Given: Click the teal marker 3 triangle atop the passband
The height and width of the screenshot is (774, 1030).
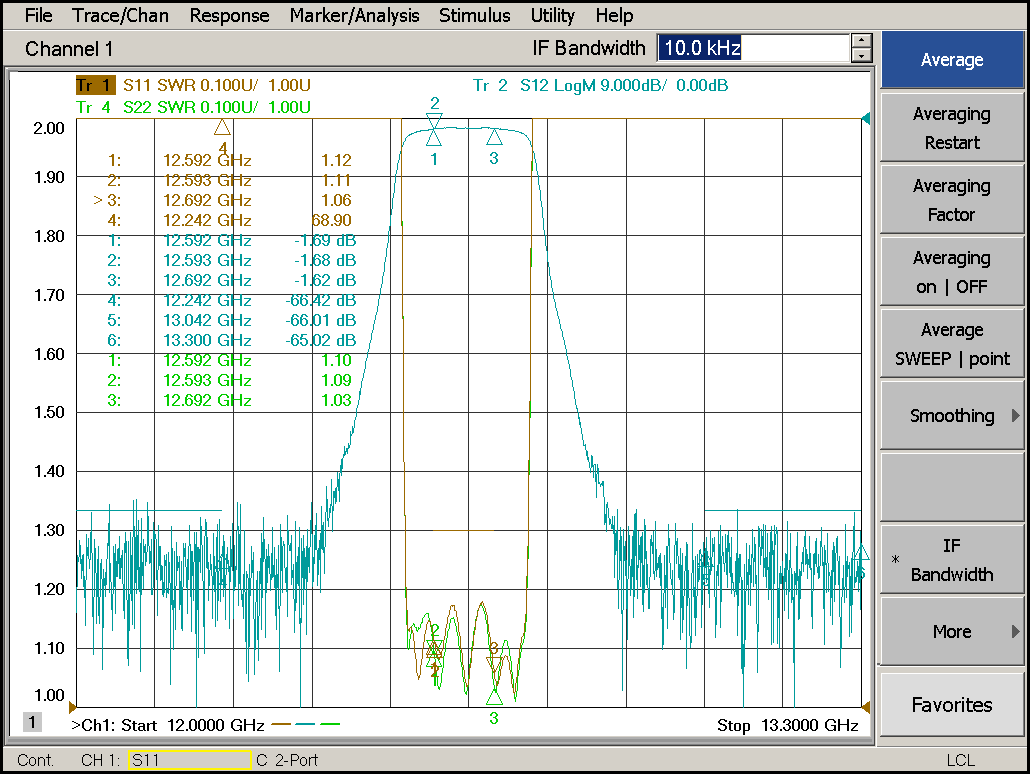Looking at the screenshot, I should [x=493, y=137].
